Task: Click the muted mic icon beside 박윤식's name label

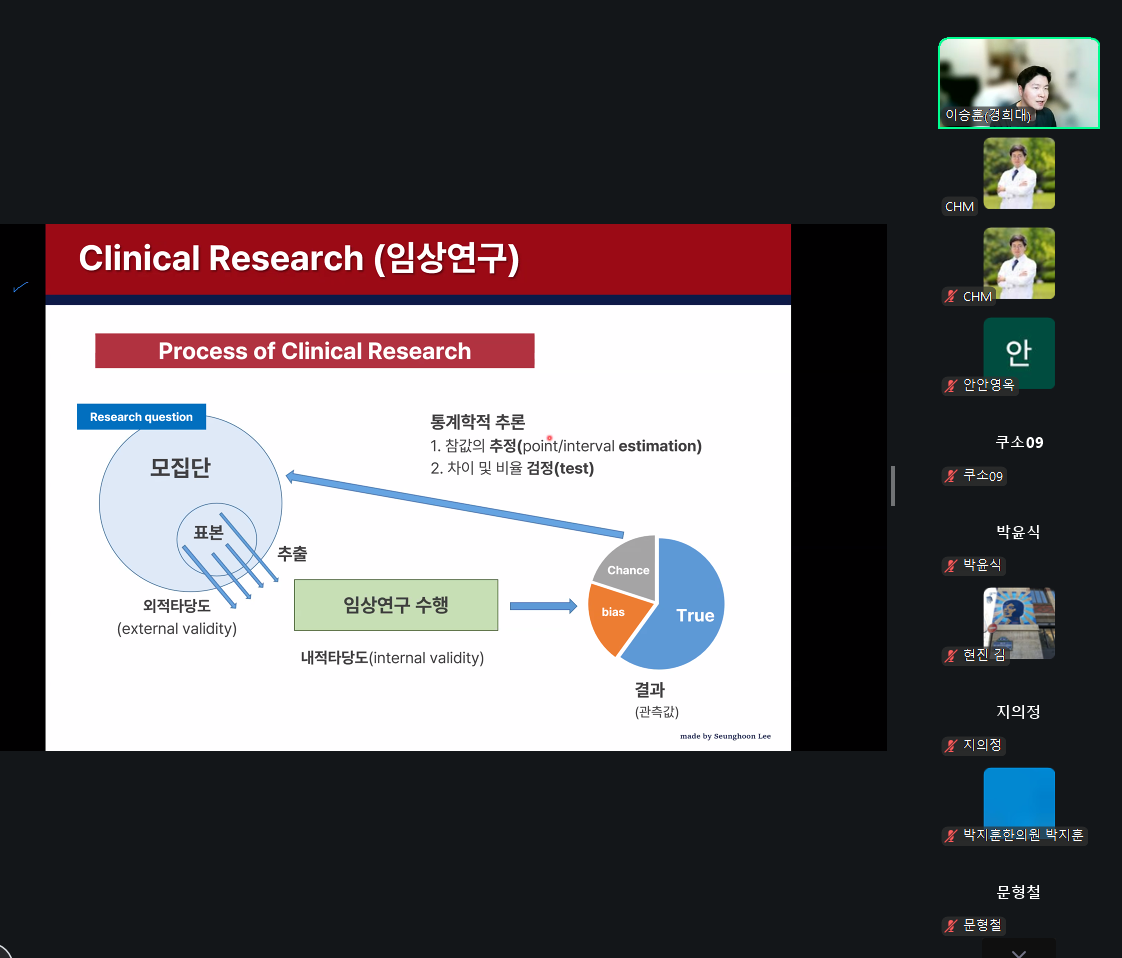Action: (x=952, y=566)
